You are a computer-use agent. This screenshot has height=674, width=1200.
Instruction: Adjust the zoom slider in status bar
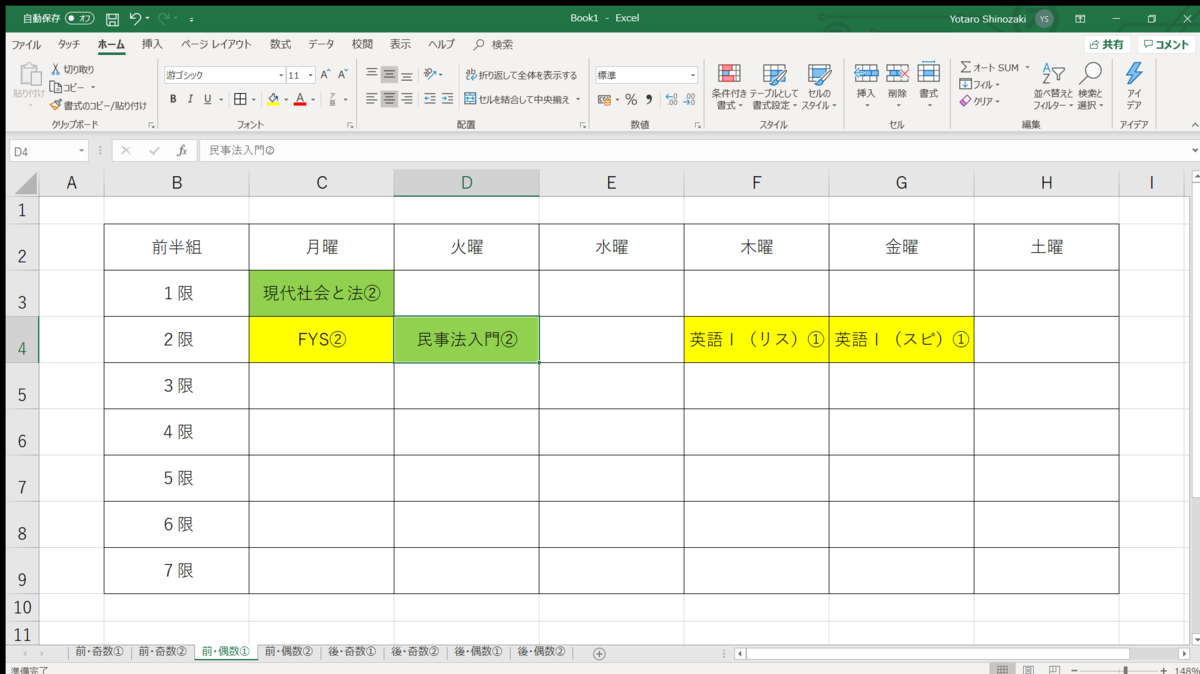[1125, 669]
